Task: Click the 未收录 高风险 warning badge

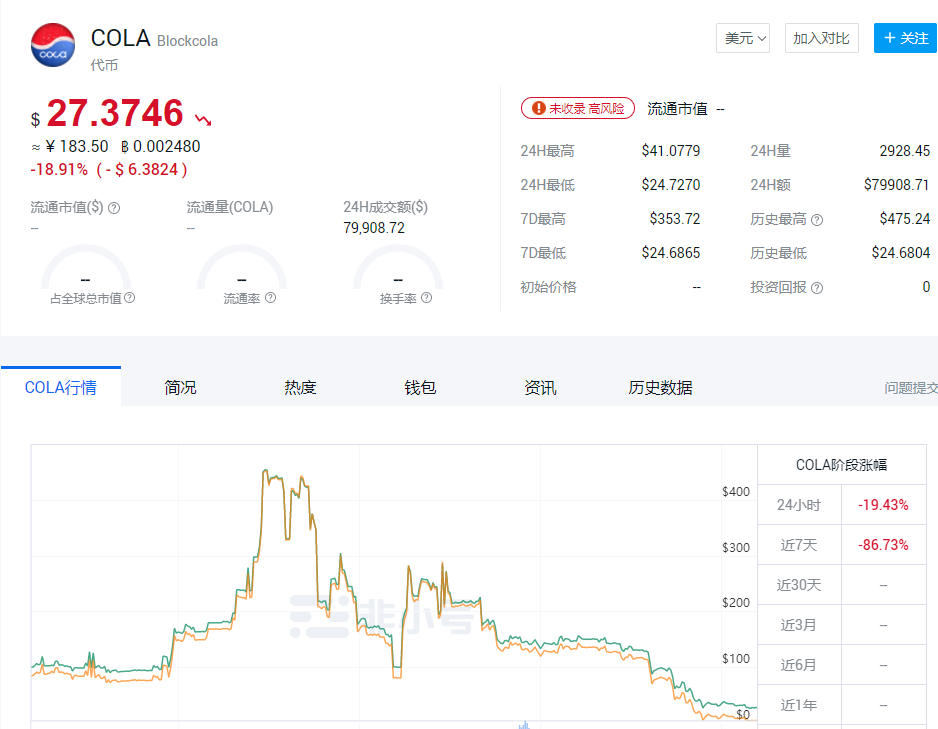Action: [x=578, y=108]
